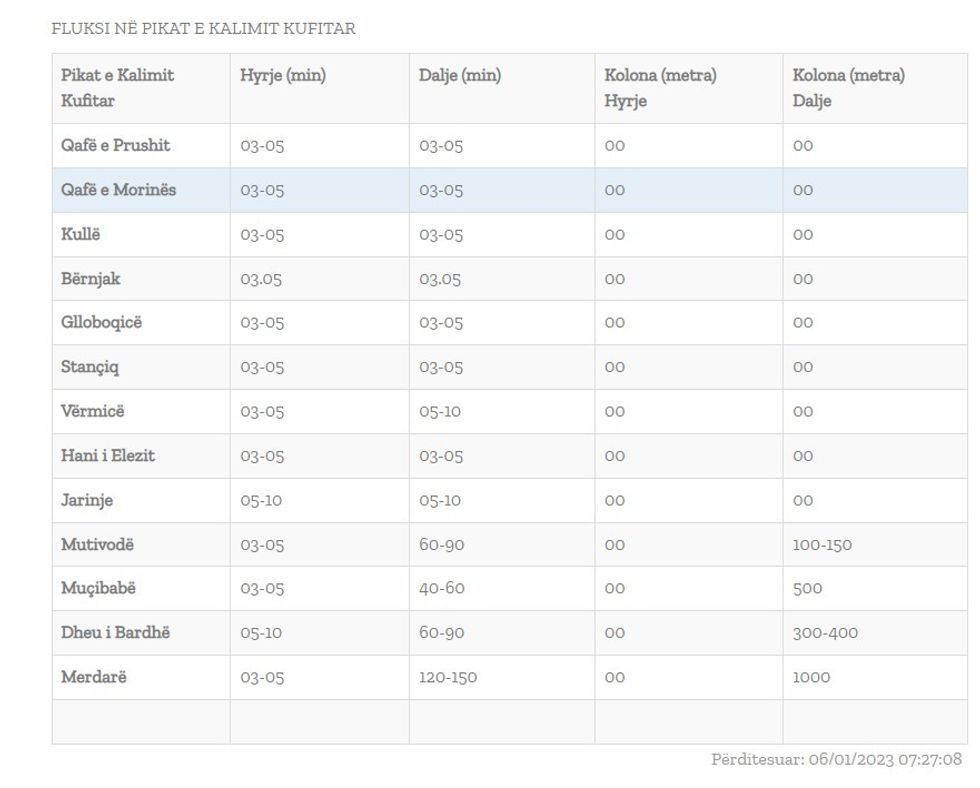
Task: Click the Përditesuar timestamp text
Action: tap(836, 760)
